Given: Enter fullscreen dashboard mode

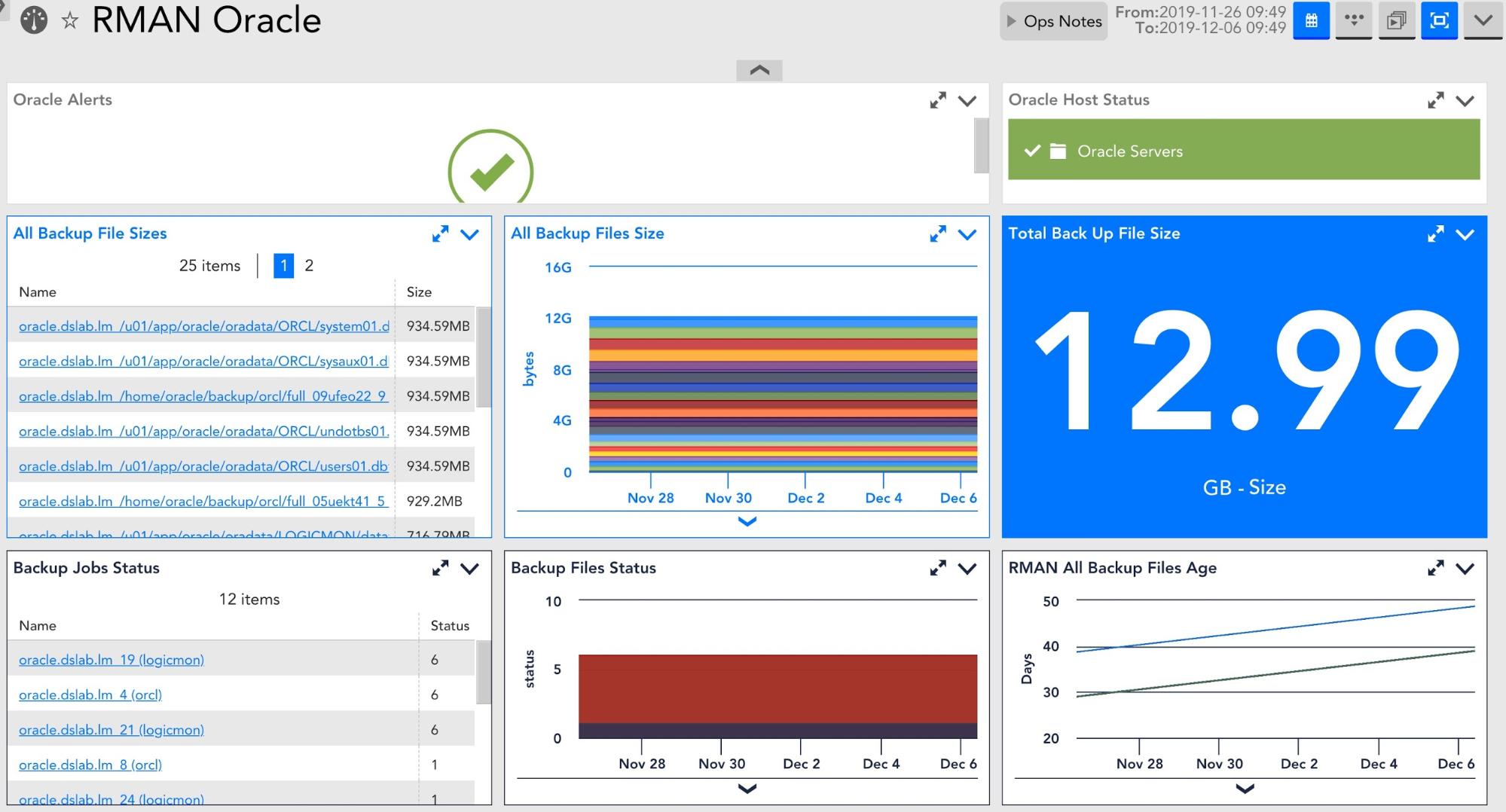Looking at the screenshot, I should tap(1439, 20).
